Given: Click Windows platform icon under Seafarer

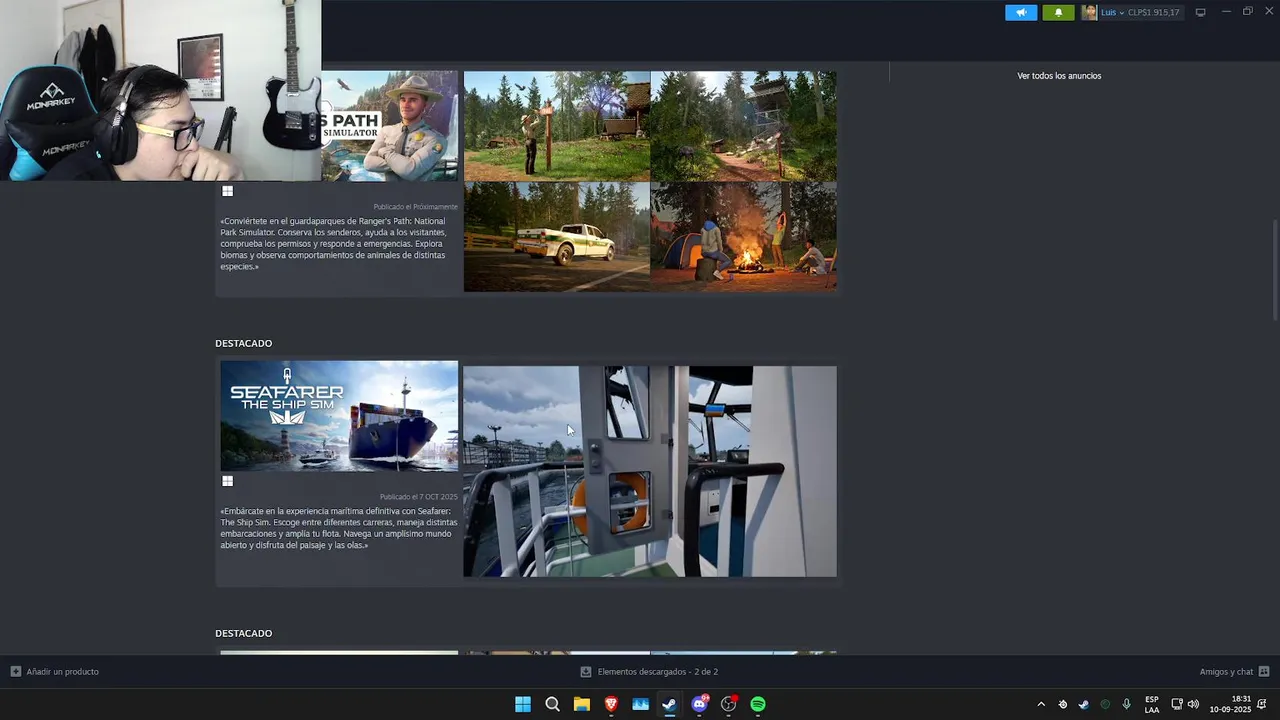Looking at the screenshot, I should (227, 481).
